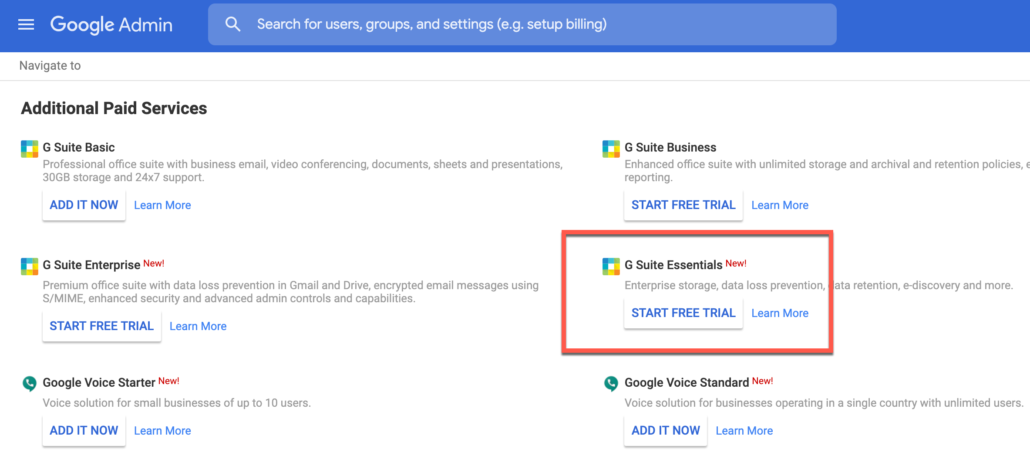The height and width of the screenshot is (459, 1030).
Task: Click the Navigate to label
Action: [x=50, y=66]
